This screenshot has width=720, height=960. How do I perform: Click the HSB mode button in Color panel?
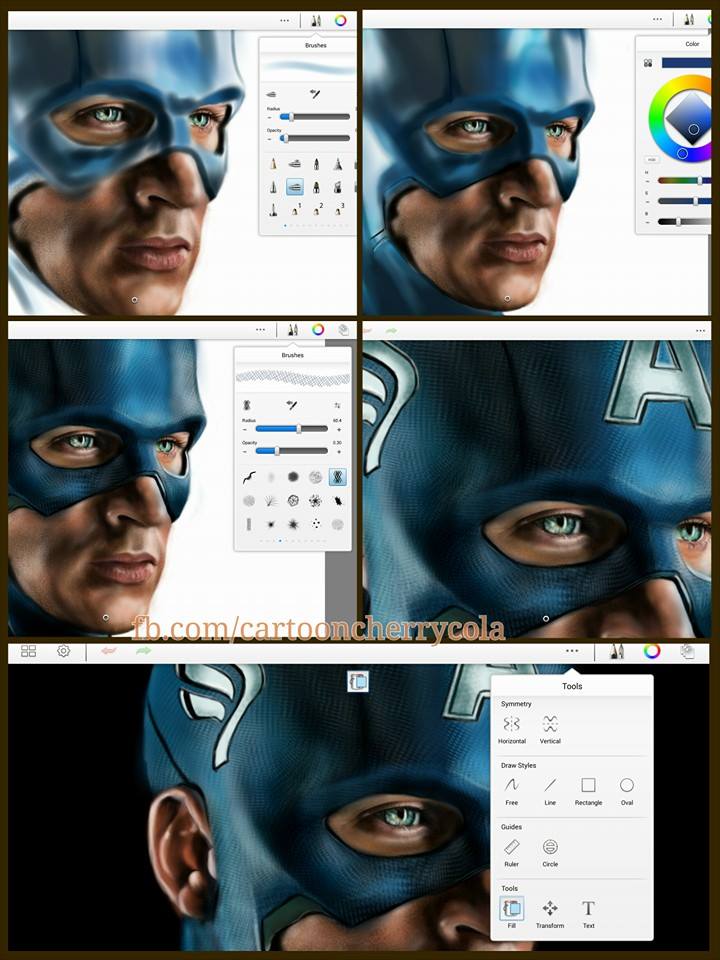[x=652, y=159]
